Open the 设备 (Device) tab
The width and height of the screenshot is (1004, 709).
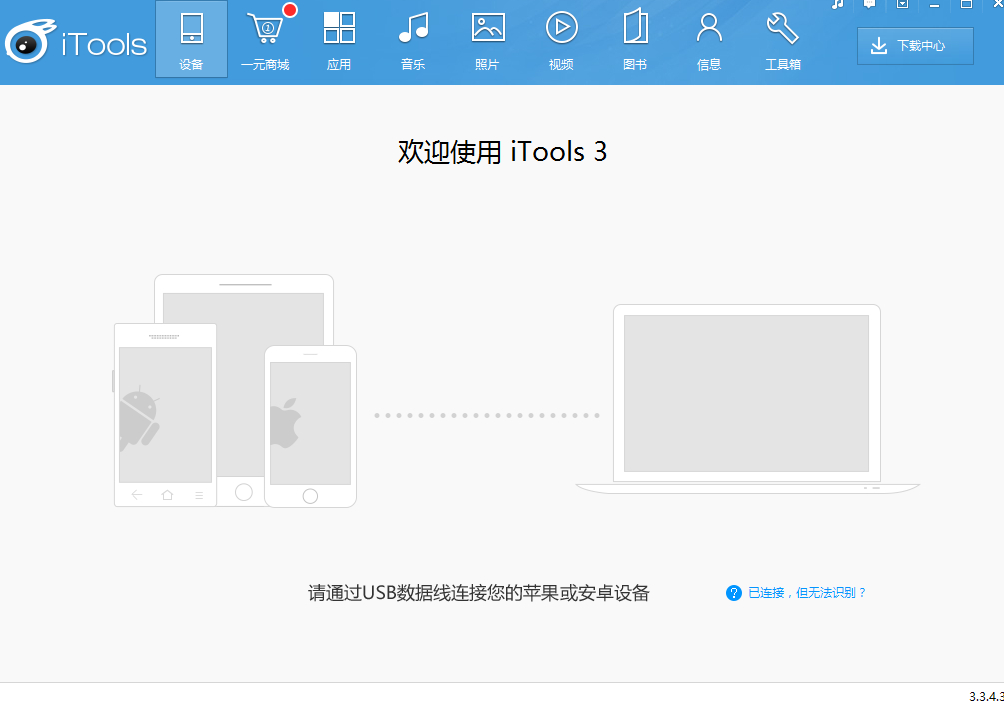coord(191,40)
